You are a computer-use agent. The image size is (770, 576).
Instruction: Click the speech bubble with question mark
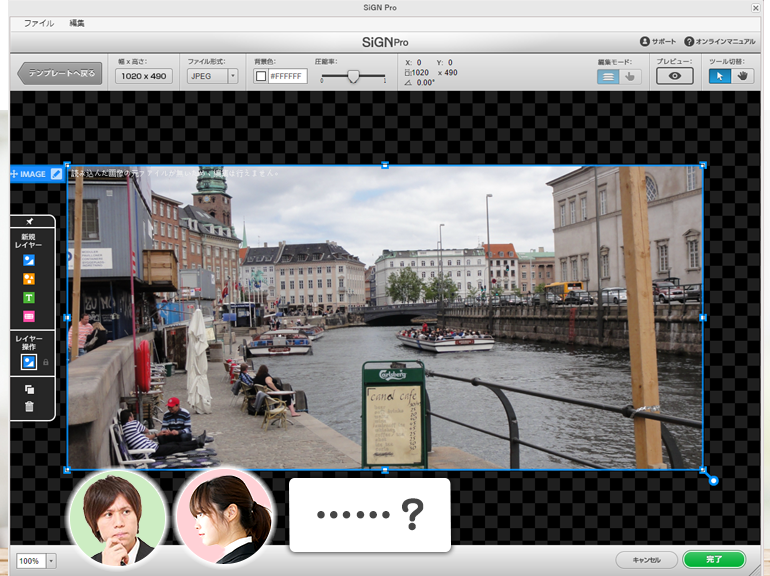(370, 515)
